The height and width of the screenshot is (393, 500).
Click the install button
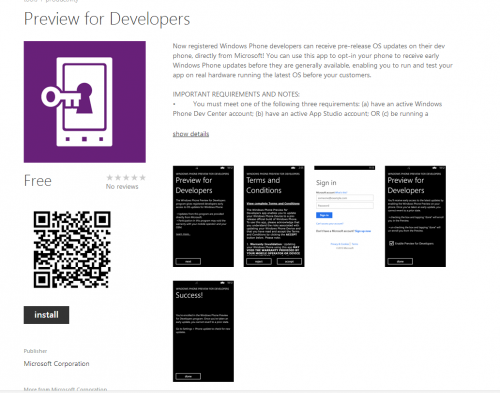tap(46, 315)
